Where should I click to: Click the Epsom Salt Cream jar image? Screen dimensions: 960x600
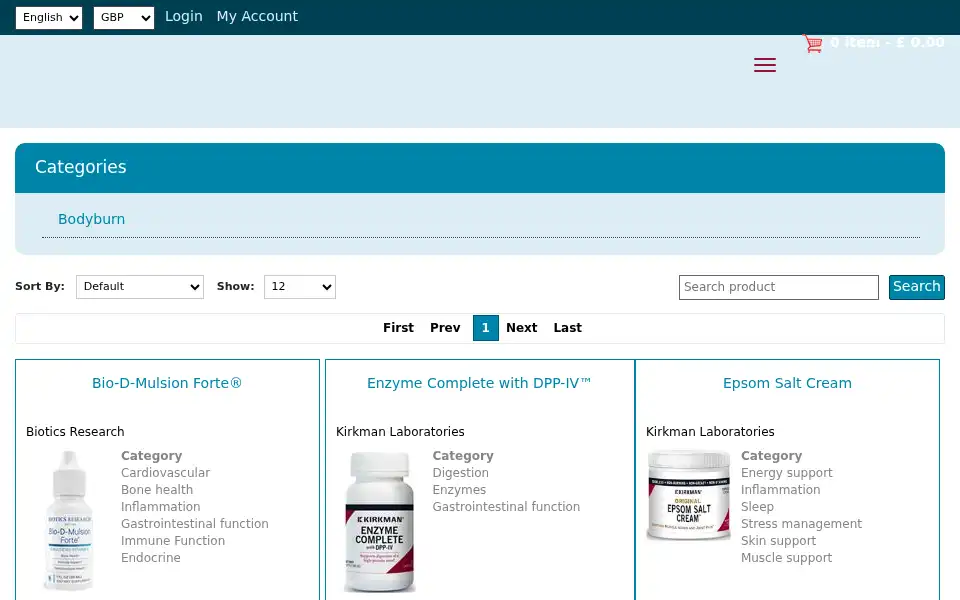[689, 495]
